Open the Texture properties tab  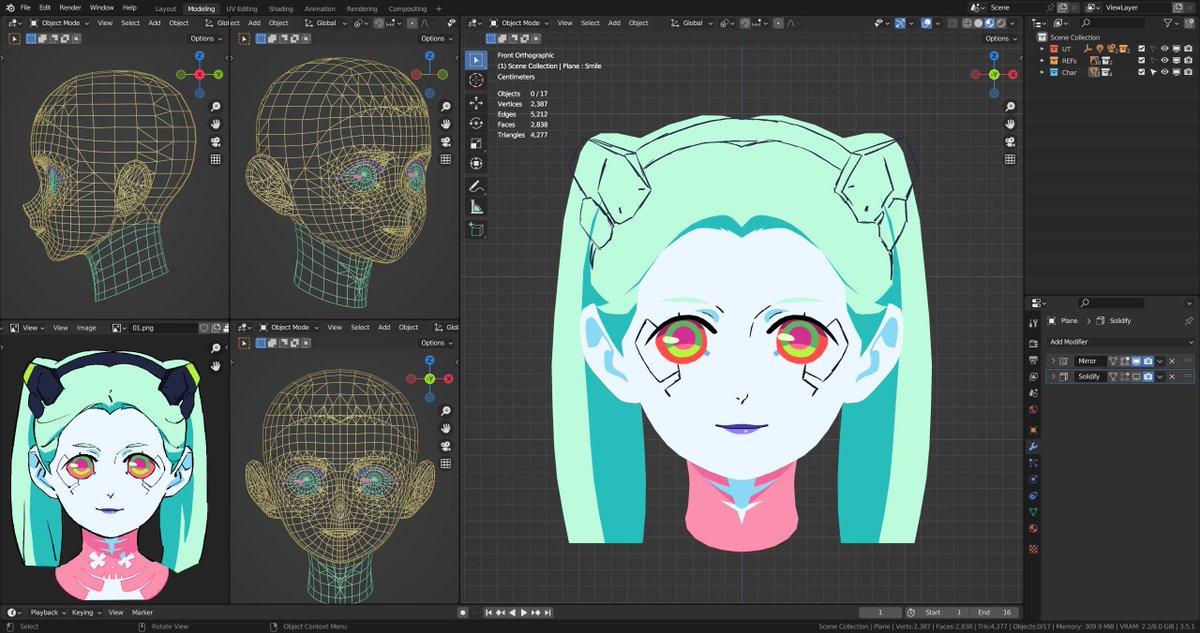(1034, 548)
